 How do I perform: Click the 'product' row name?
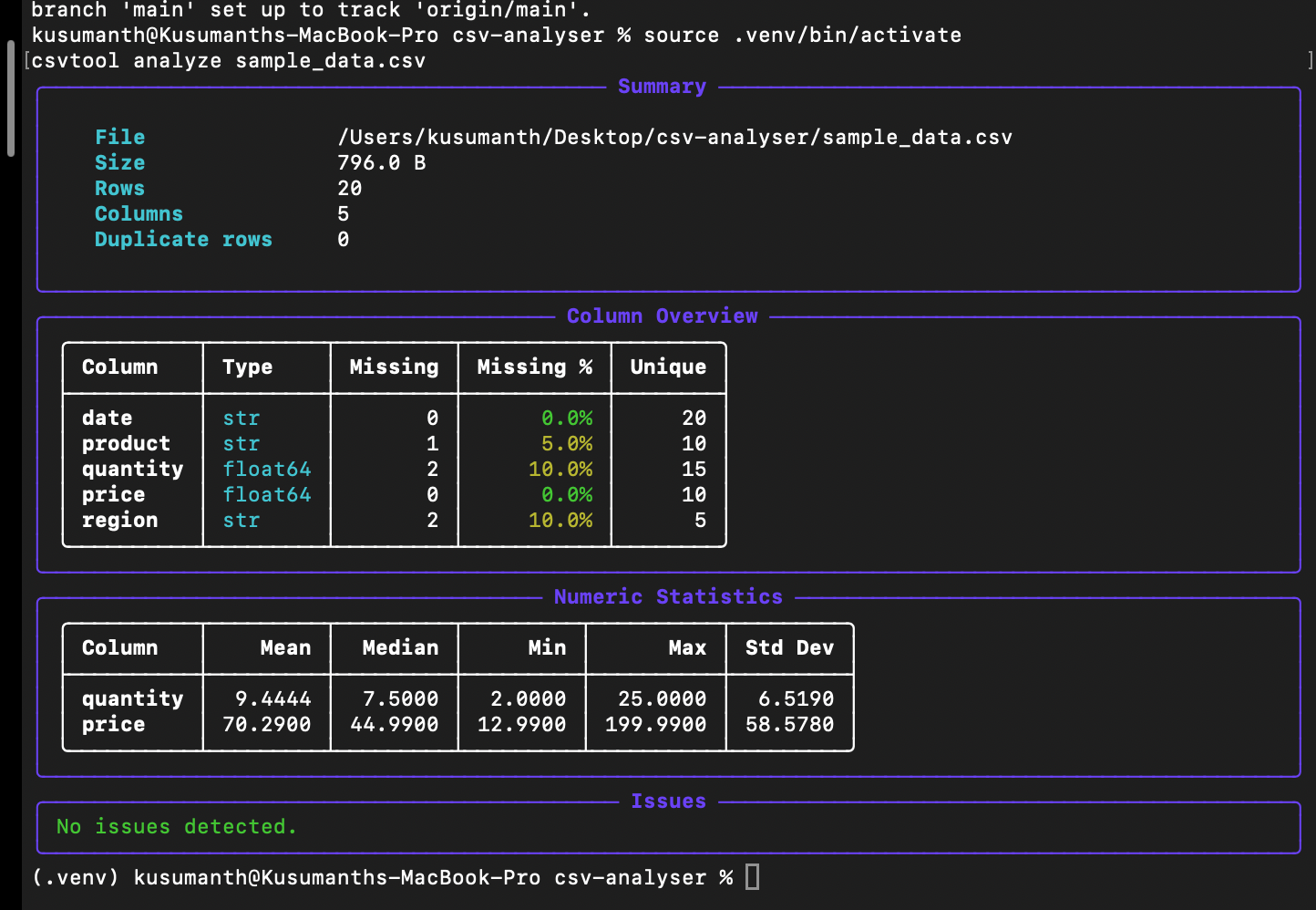(127, 444)
